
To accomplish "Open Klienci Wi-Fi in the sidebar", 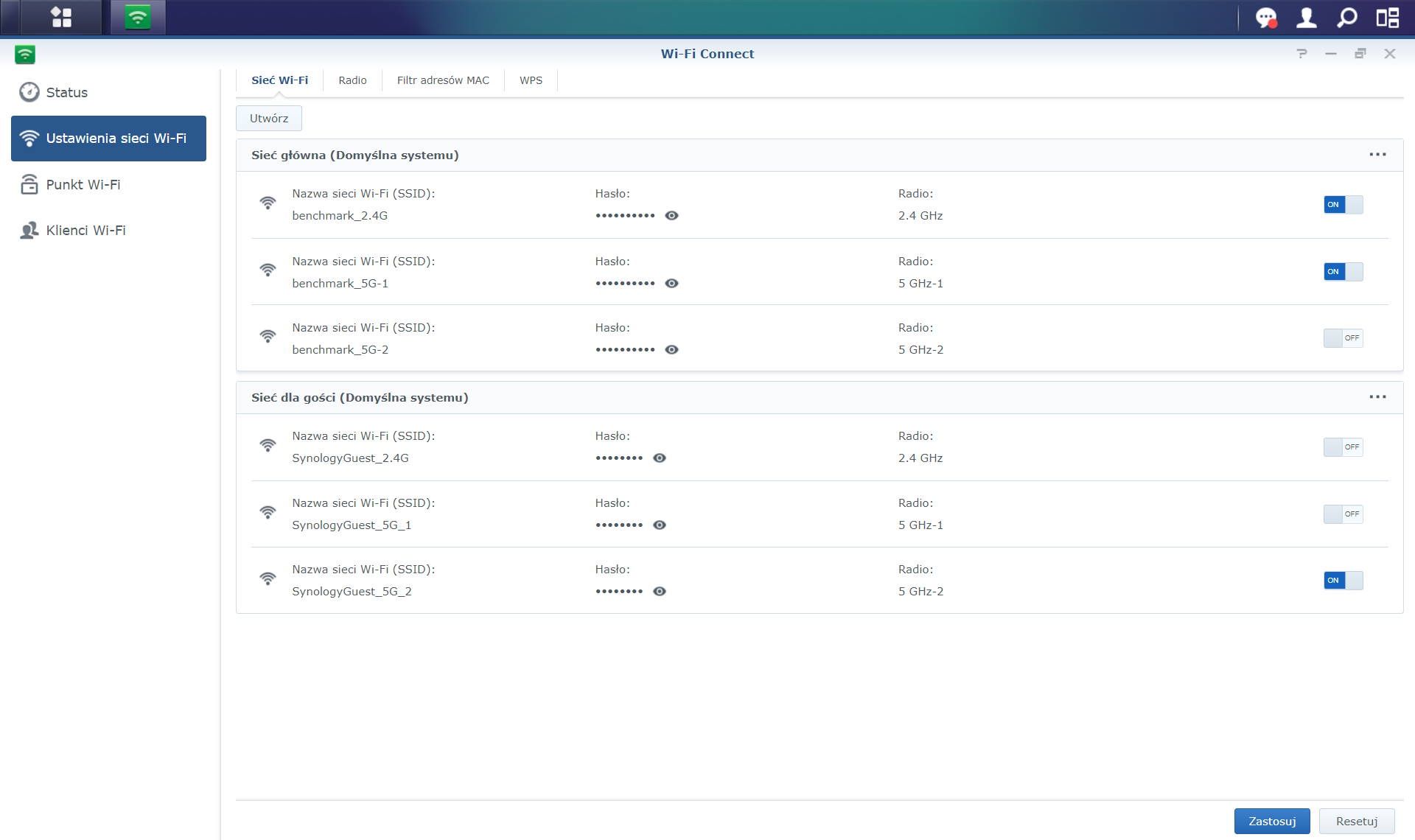I will pos(108,231).
